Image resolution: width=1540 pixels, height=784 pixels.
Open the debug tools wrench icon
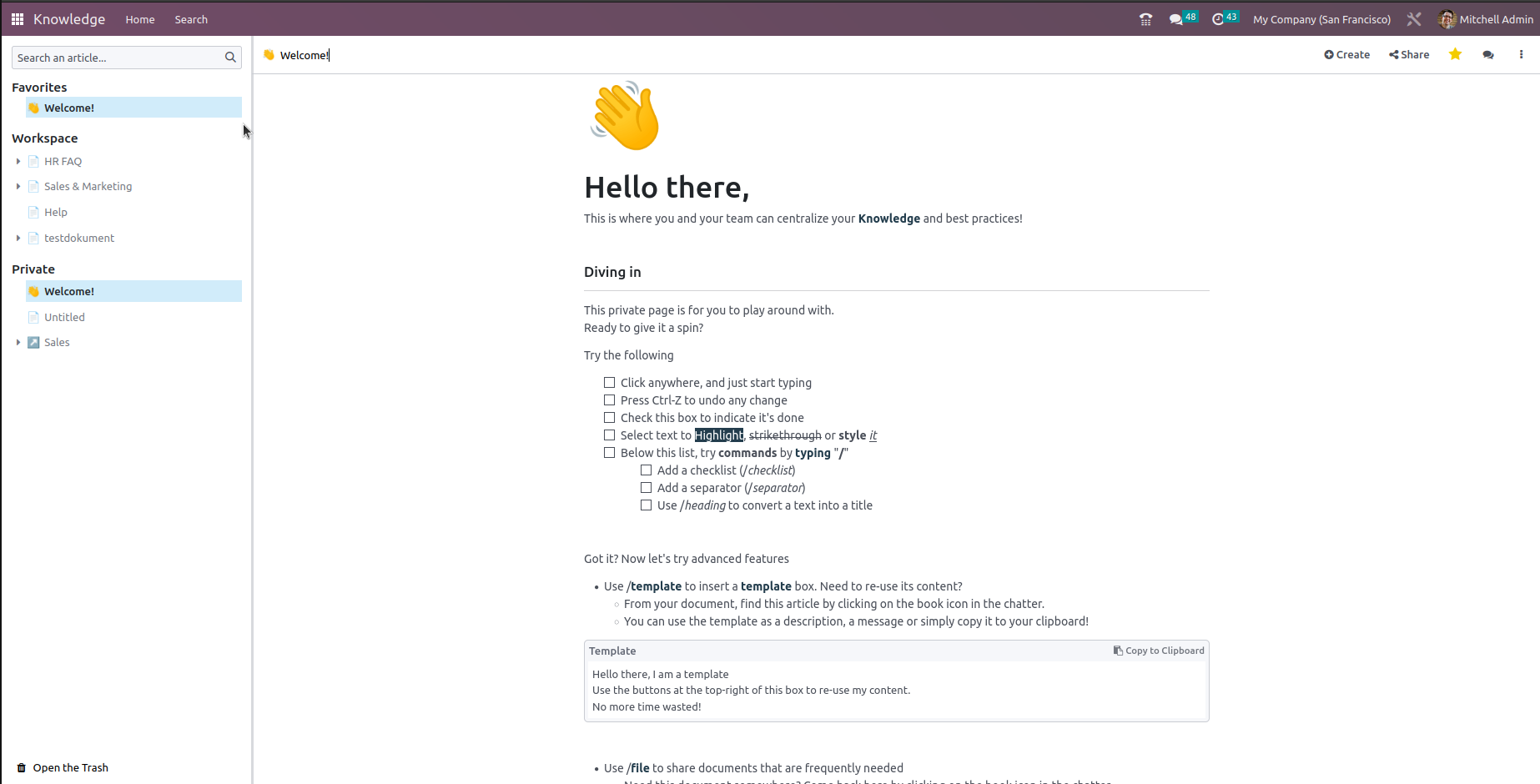pyautogui.click(x=1414, y=19)
